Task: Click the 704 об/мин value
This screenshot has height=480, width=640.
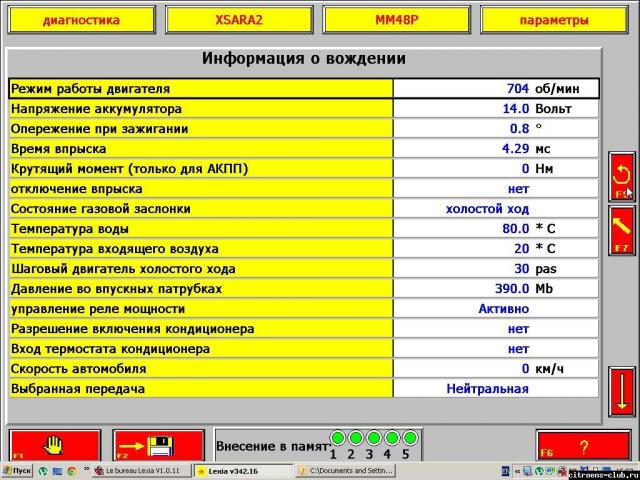Action: [x=543, y=89]
